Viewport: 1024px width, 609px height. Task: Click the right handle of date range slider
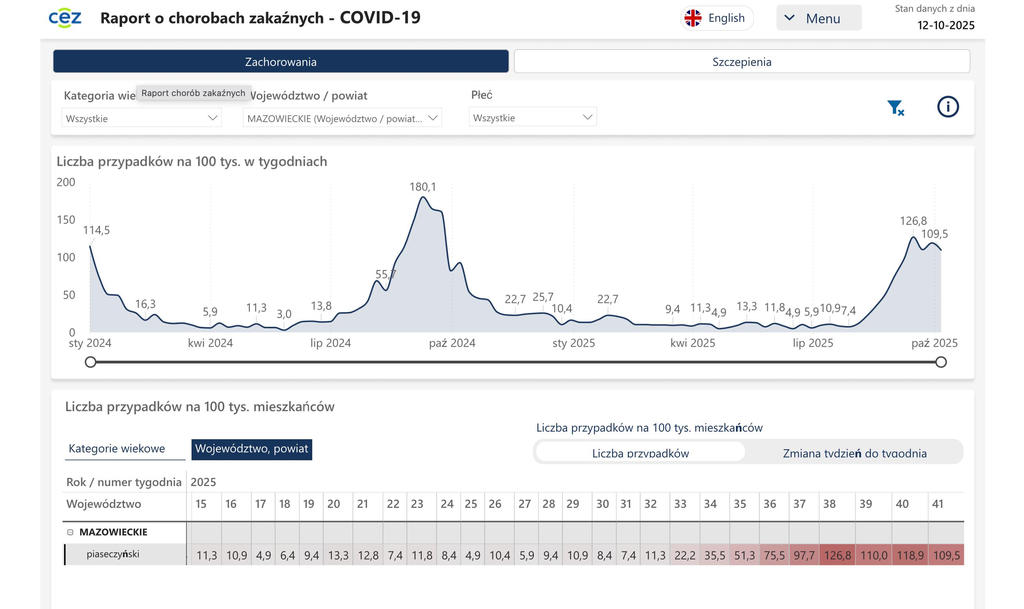click(x=940, y=362)
